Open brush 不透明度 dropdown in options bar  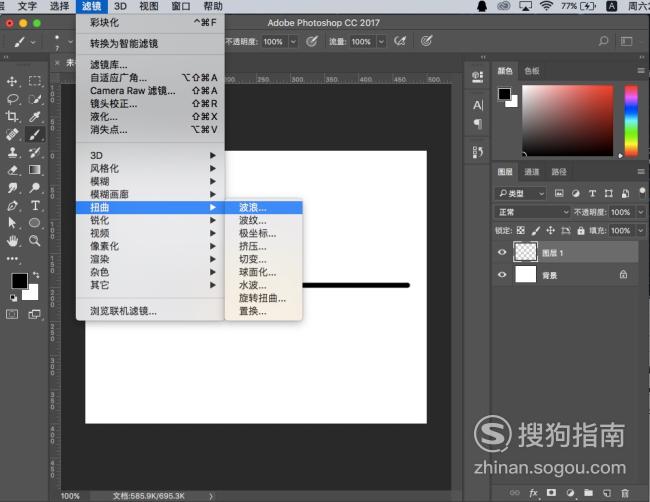coord(293,41)
